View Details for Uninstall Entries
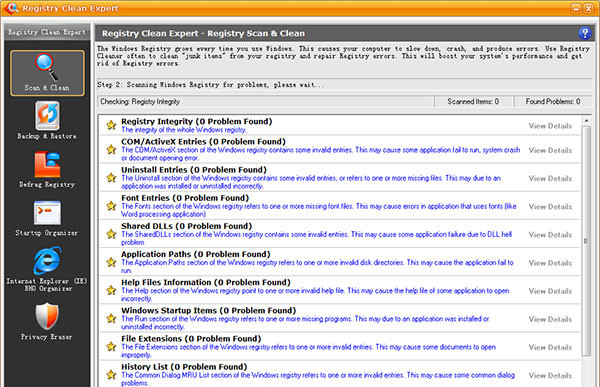The width and height of the screenshot is (600, 387). [x=550, y=178]
